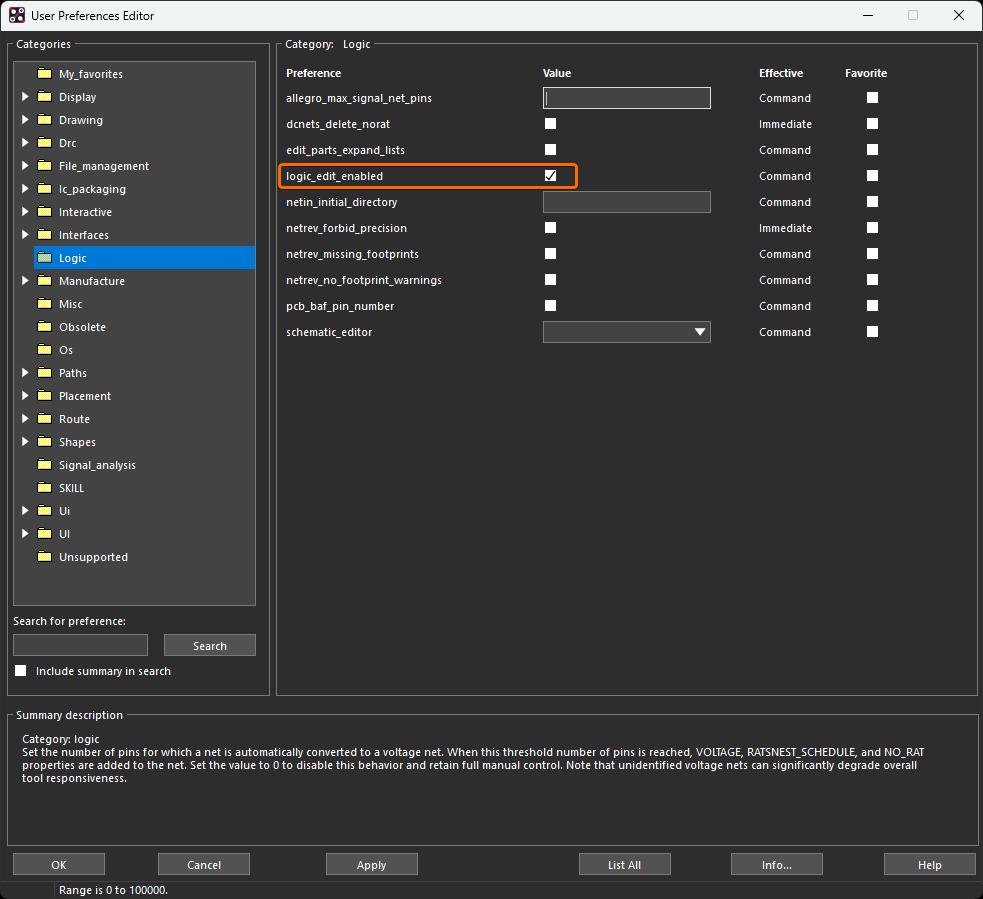Viewport: 983px width, 899px height.
Task: Click the Signal_analysis folder icon
Action: [x=44, y=465]
